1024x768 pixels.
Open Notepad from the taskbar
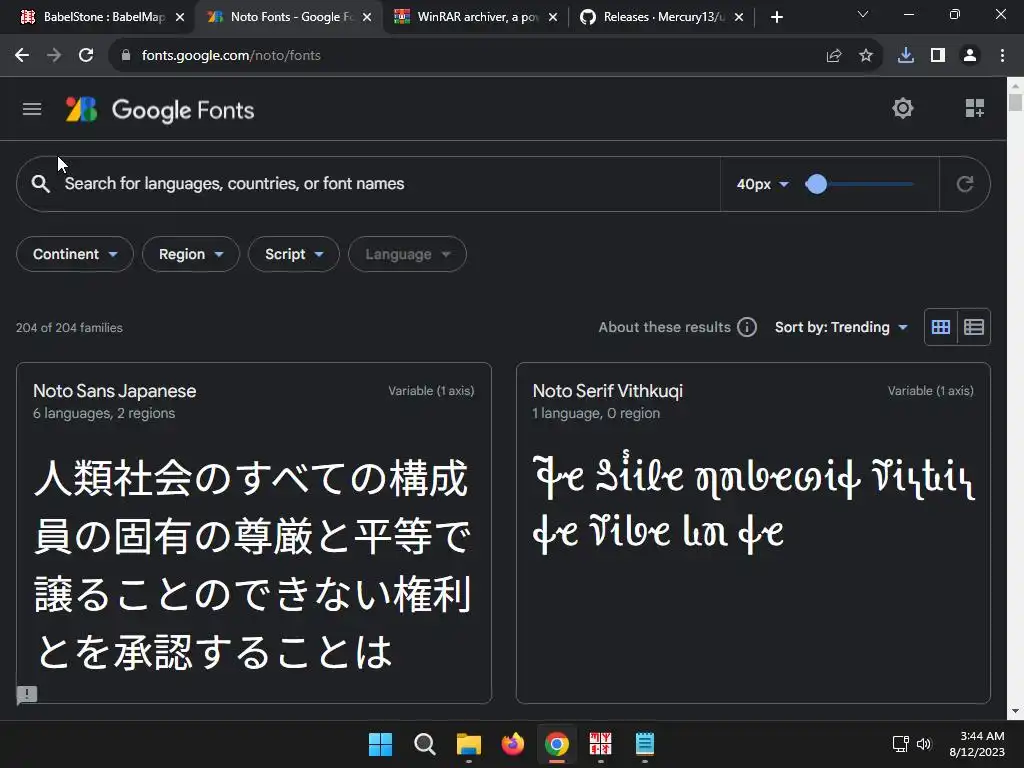coord(645,744)
